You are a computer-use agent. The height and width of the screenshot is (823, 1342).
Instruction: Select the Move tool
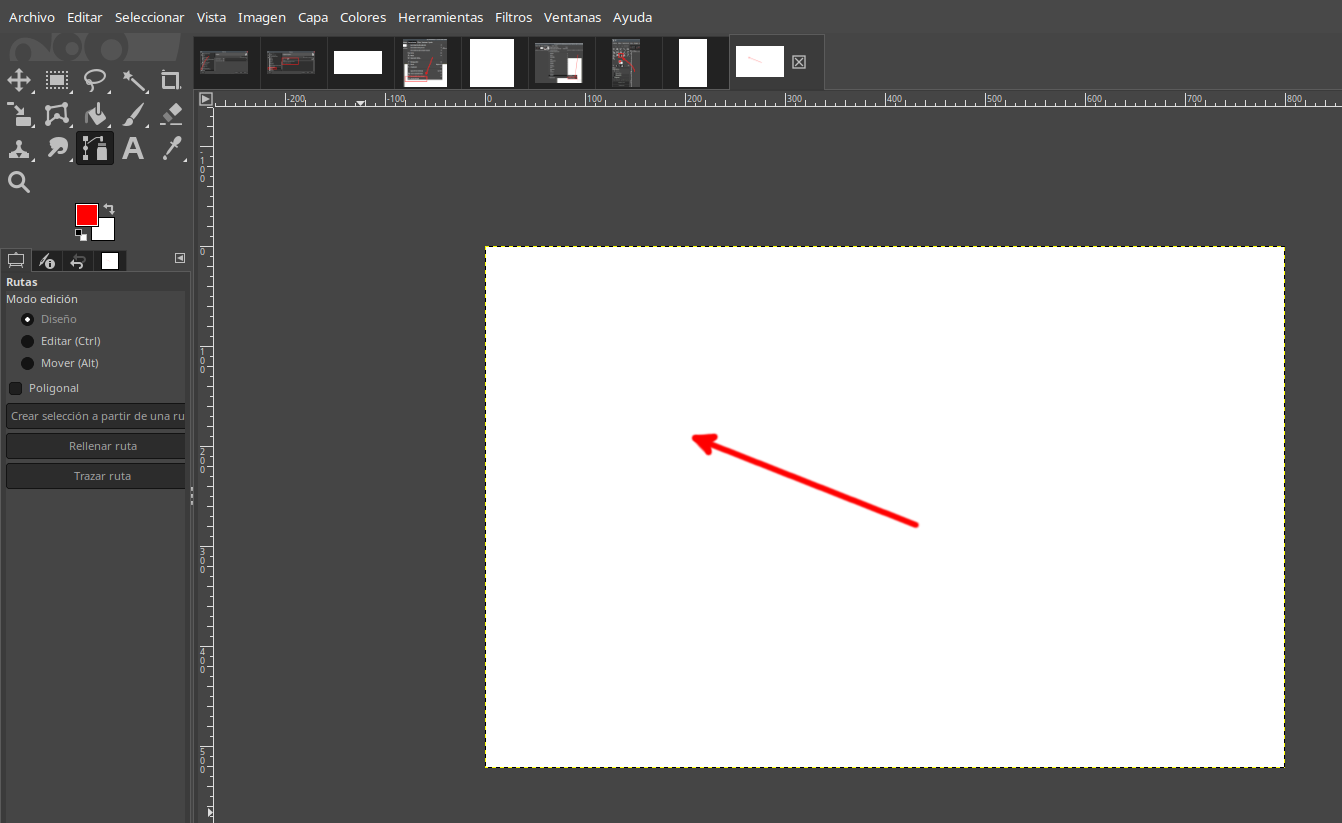(19, 81)
